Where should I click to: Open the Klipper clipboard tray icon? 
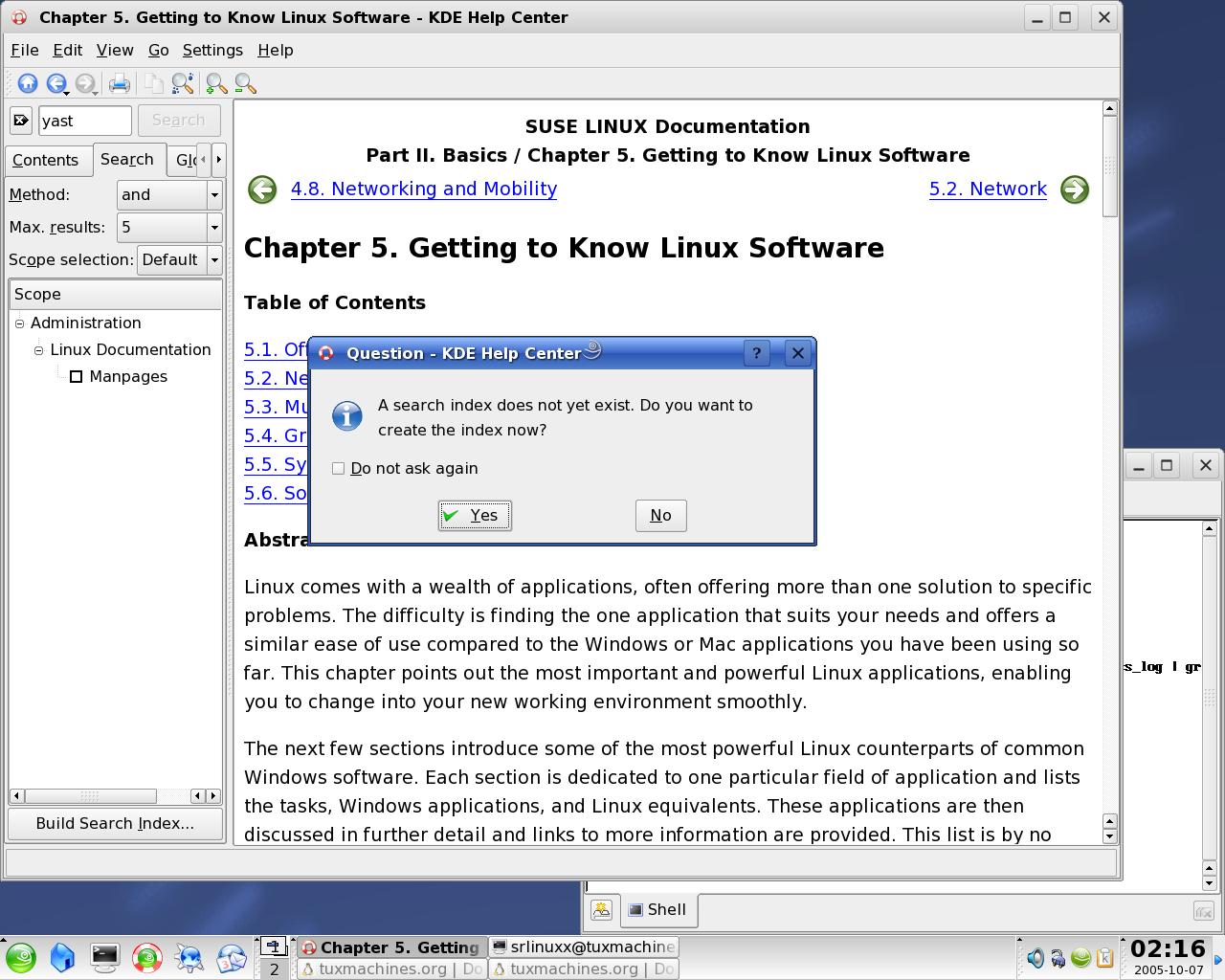pyautogui.click(x=1104, y=957)
